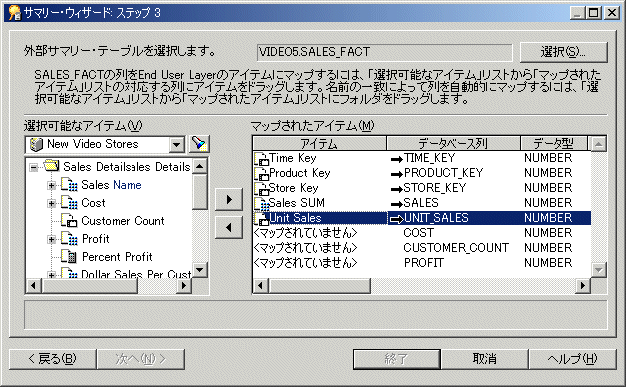Click the Unit Sales row icon
This screenshot has width=626, height=387.
pyautogui.click(x=261, y=218)
